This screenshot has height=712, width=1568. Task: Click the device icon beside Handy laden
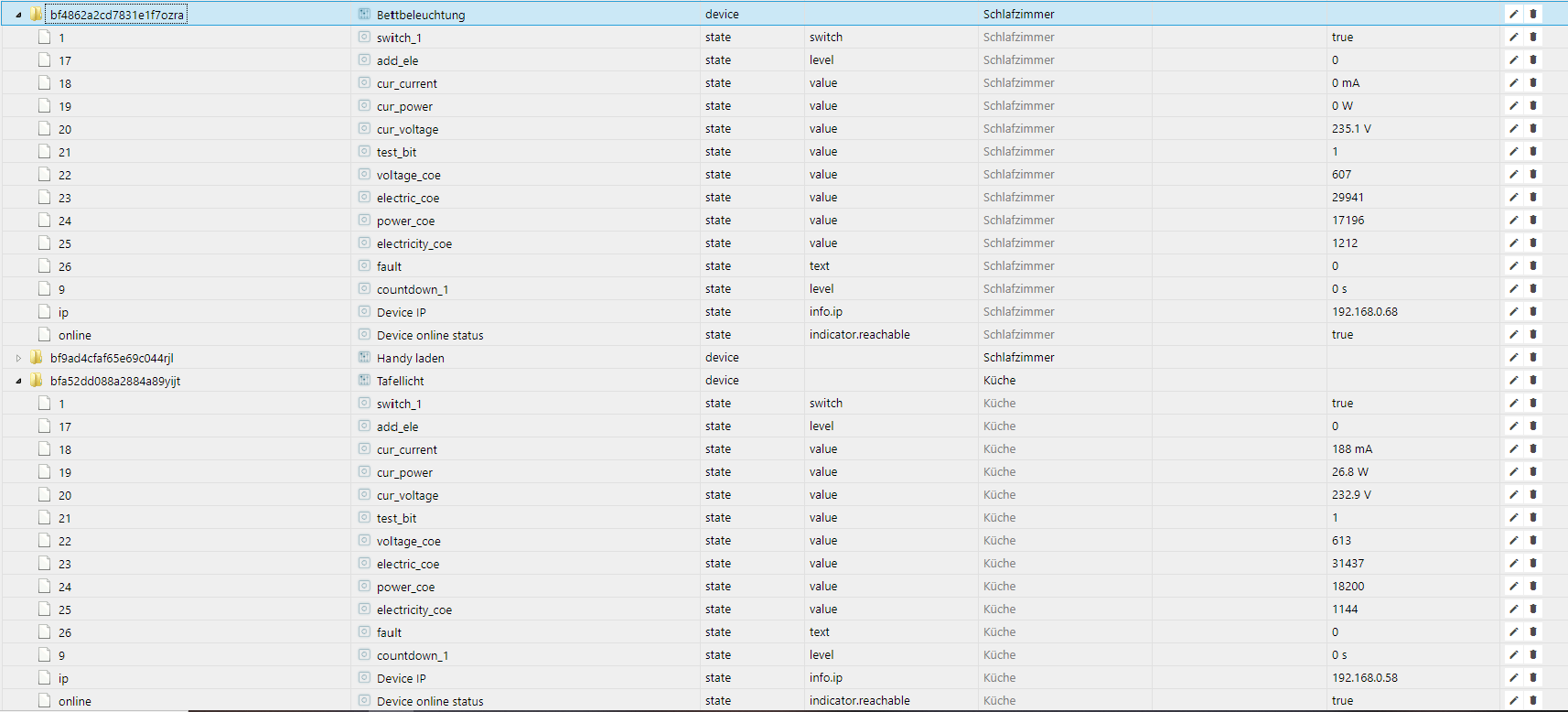[364, 358]
